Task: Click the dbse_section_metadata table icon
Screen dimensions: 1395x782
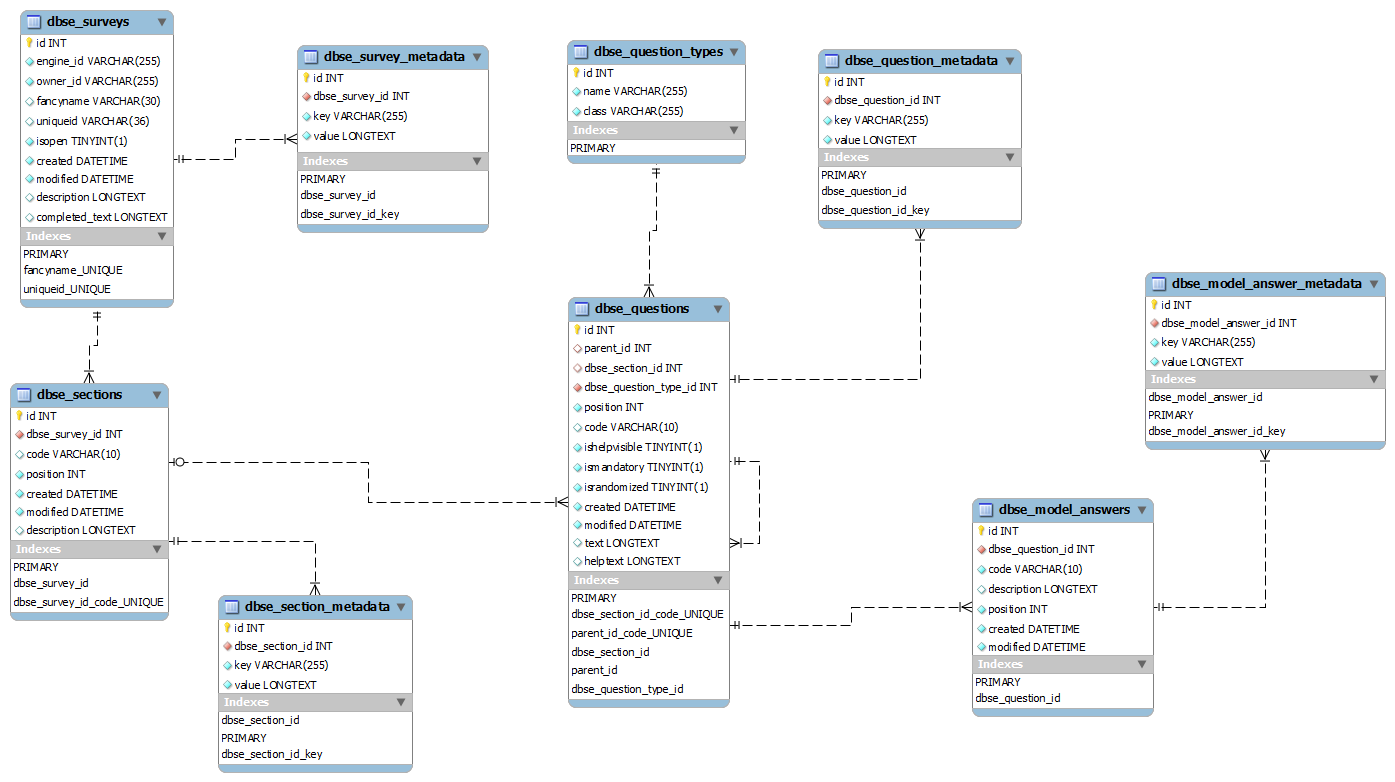Action: pos(232,606)
